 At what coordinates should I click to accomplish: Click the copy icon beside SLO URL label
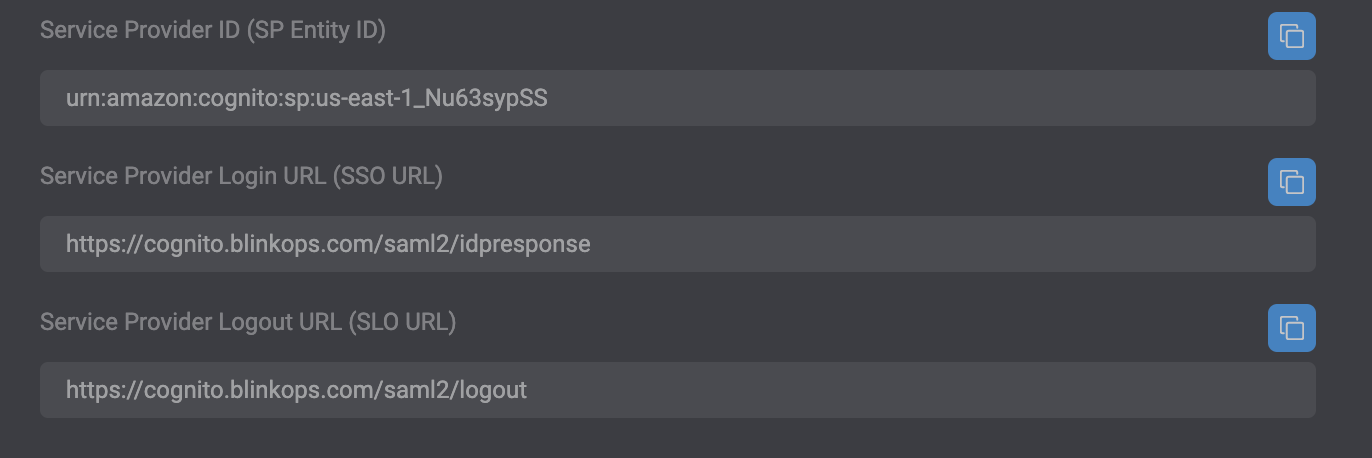(x=1291, y=328)
